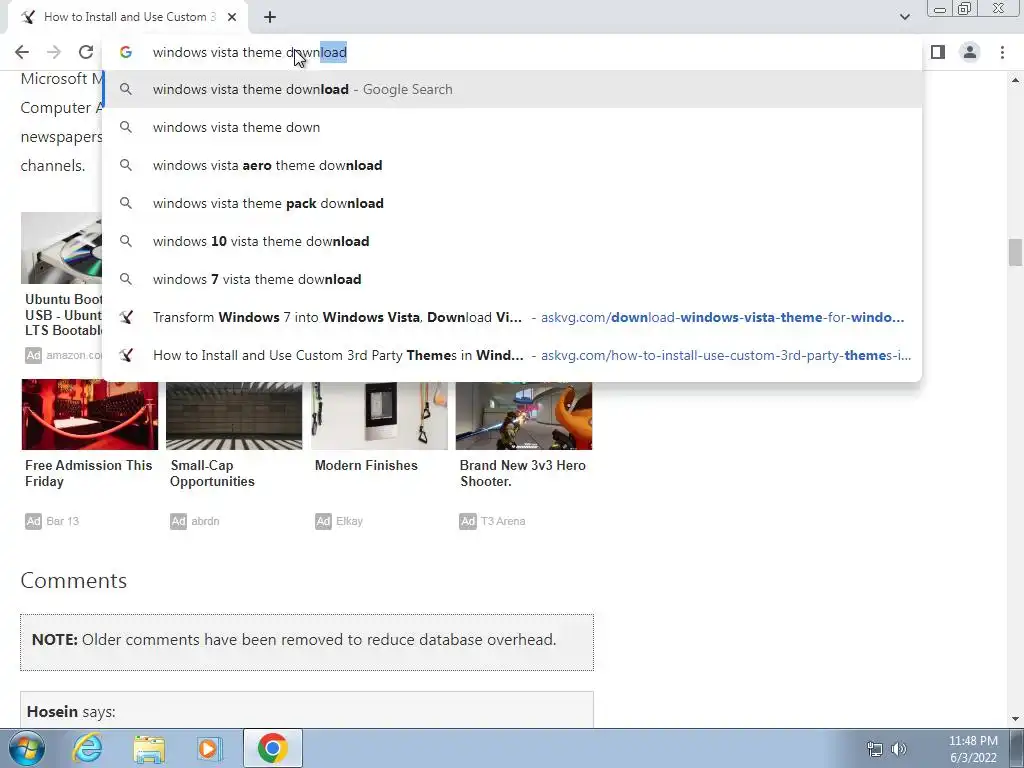Open 'How to Install and Use Custom 3rd Party Themes' suggestion
Image resolution: width=1024 pixels, height=768 pixels.
pos(513,355)
